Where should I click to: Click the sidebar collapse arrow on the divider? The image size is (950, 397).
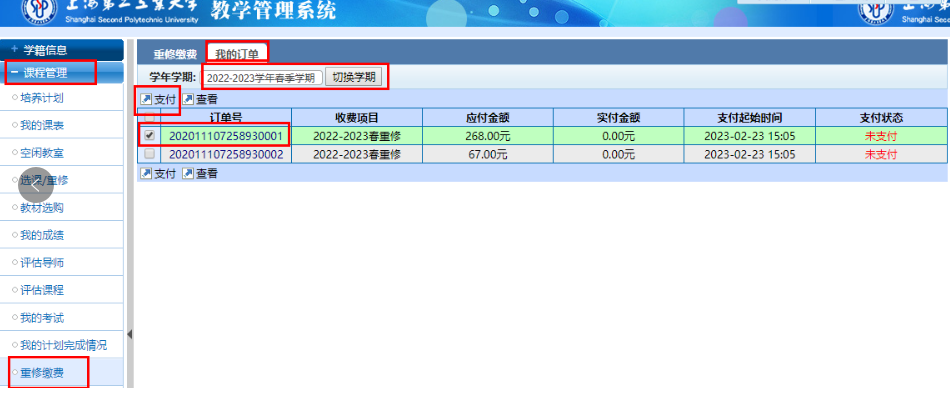(x=130, y=335)
